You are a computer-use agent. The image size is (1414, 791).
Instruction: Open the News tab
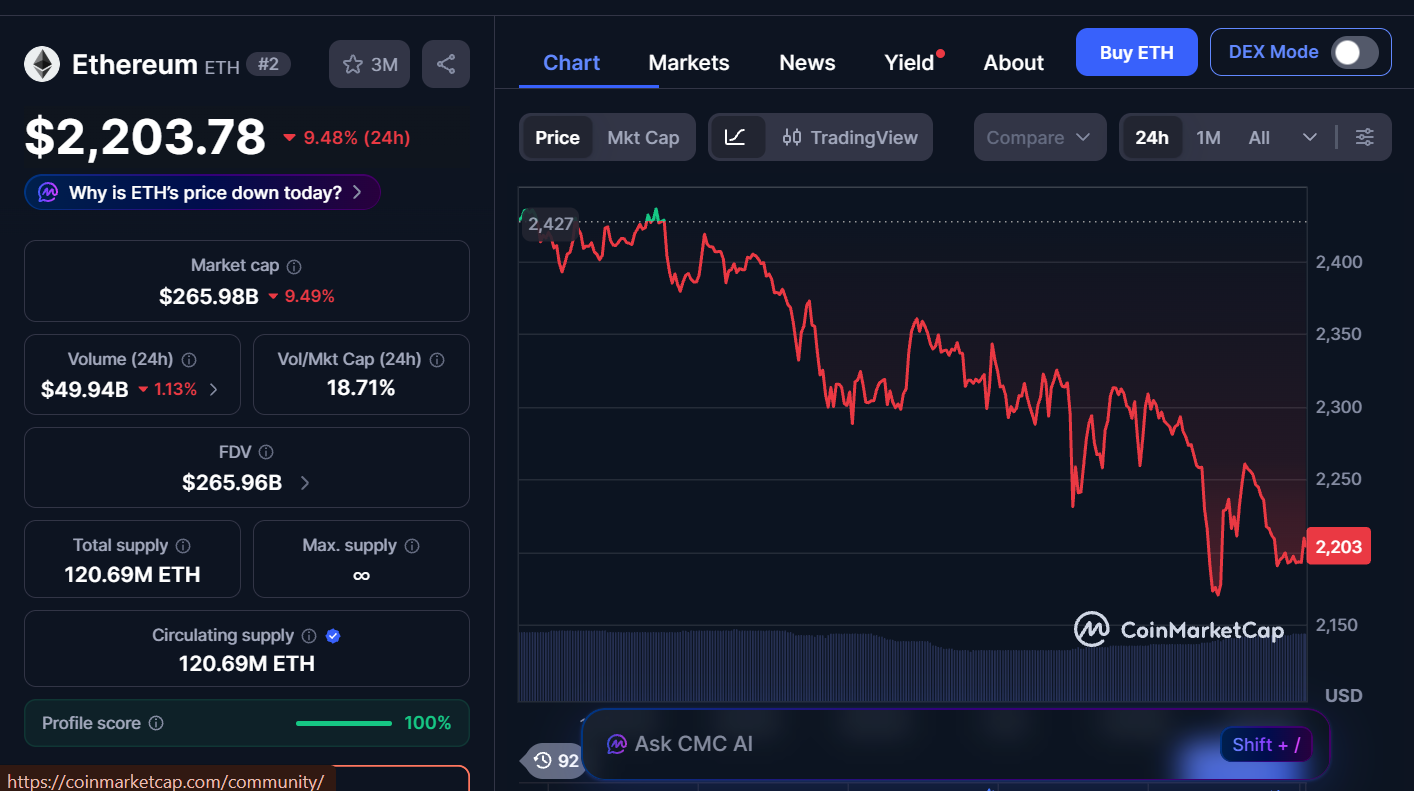point(806,62)
